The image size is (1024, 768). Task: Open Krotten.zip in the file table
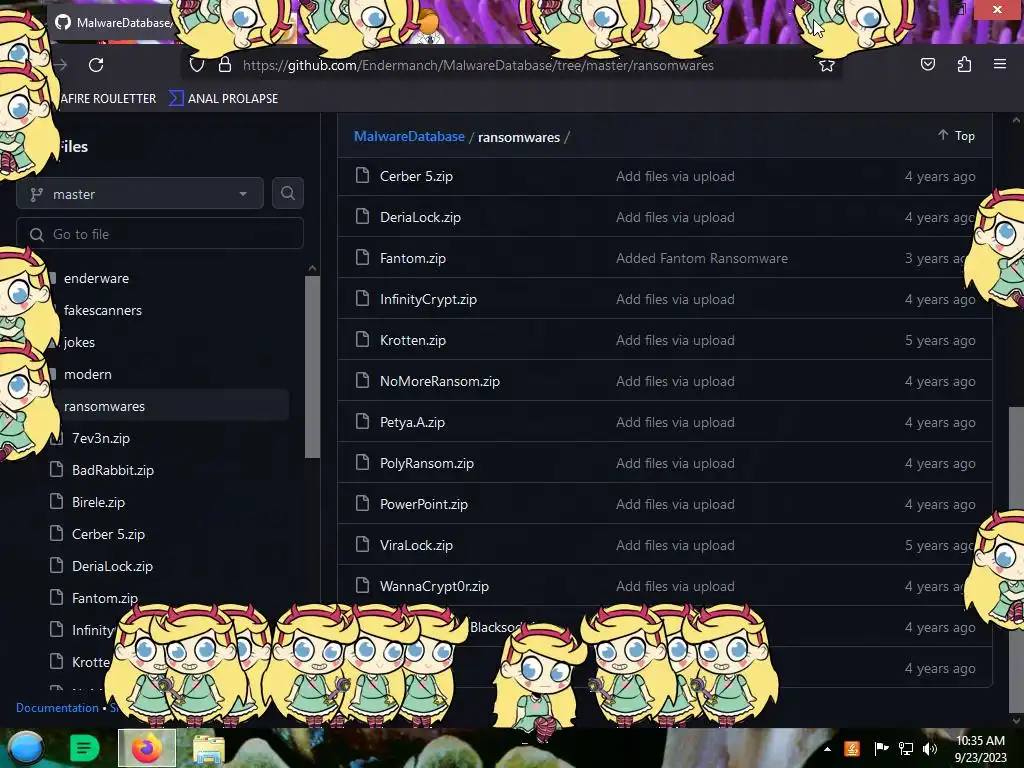pyautogui.click(x=413, y=340)
